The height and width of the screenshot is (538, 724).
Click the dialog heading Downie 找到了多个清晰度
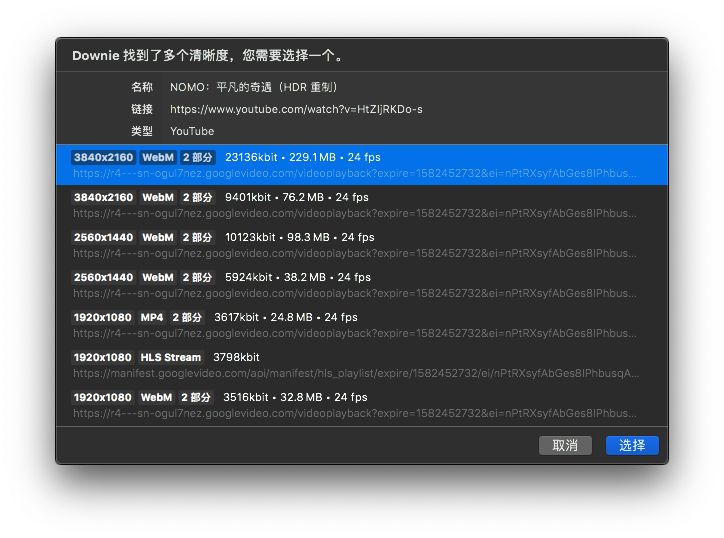[x=208, y=56]
